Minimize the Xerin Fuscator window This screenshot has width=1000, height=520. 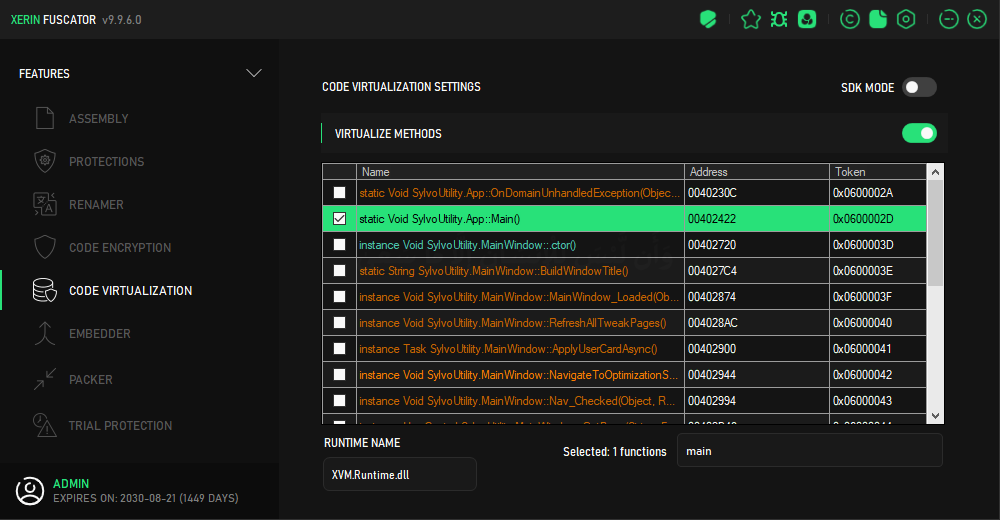tap(949, 20)
